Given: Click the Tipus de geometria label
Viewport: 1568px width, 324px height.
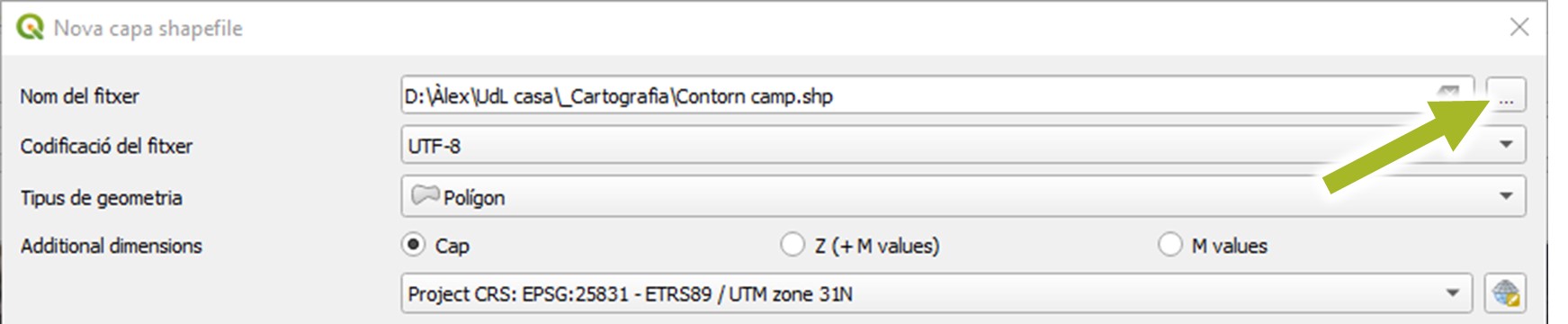Looking at the screenshot, I should 101,198.
